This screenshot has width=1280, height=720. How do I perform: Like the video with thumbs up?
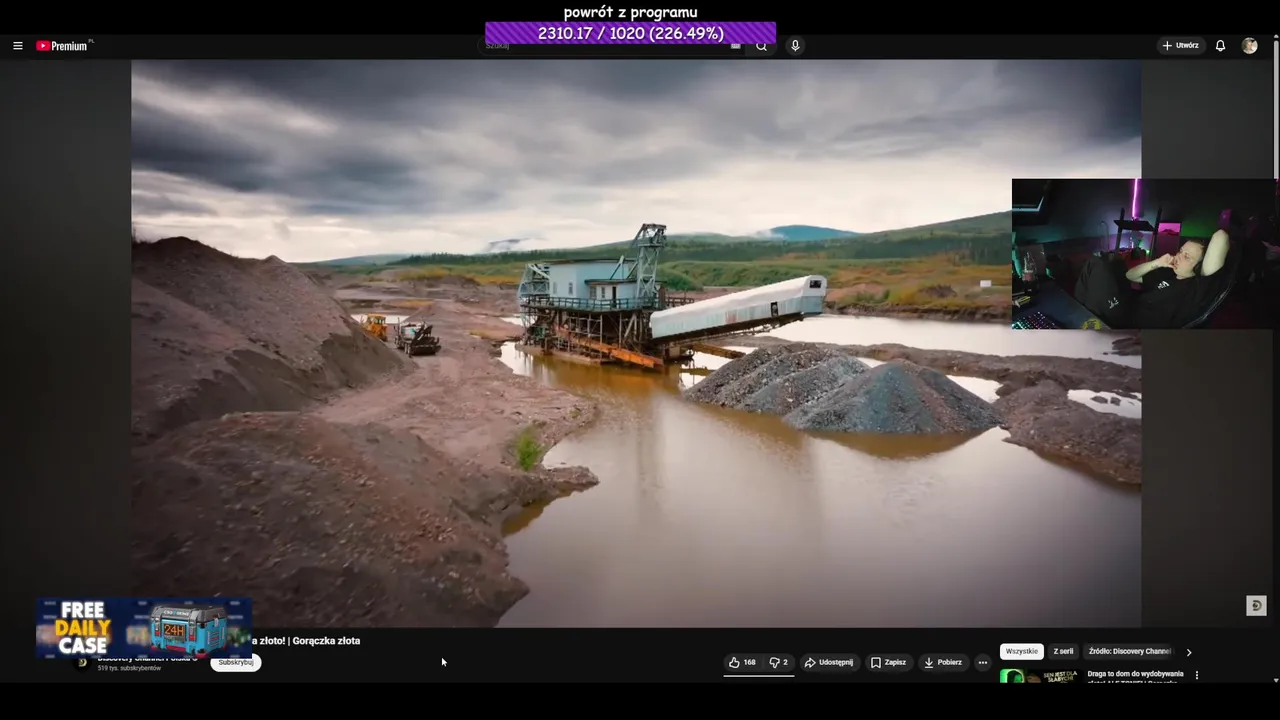[x=742, y=662]
